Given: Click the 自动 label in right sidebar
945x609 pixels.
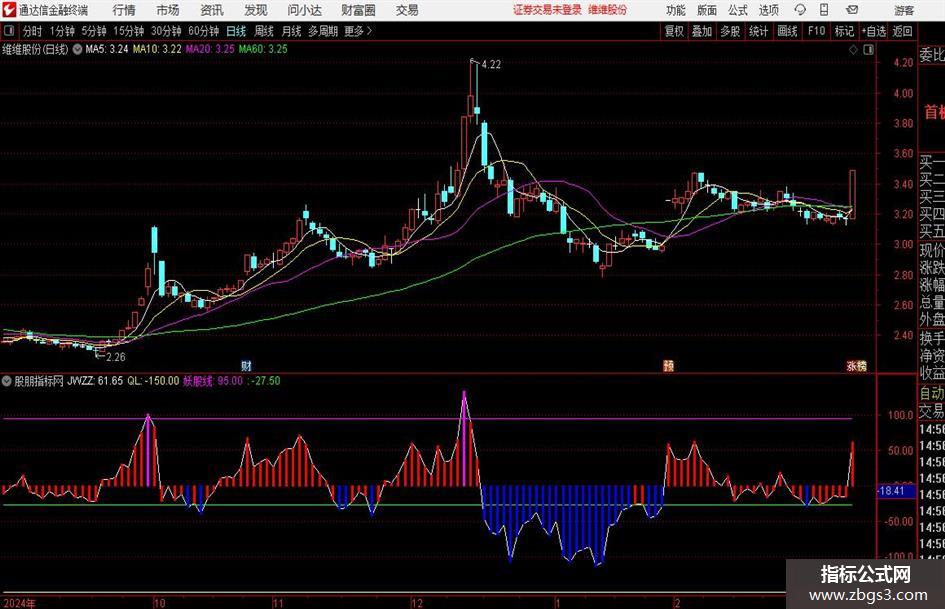Looking at the screenshot, I should [x=932, y=393].
